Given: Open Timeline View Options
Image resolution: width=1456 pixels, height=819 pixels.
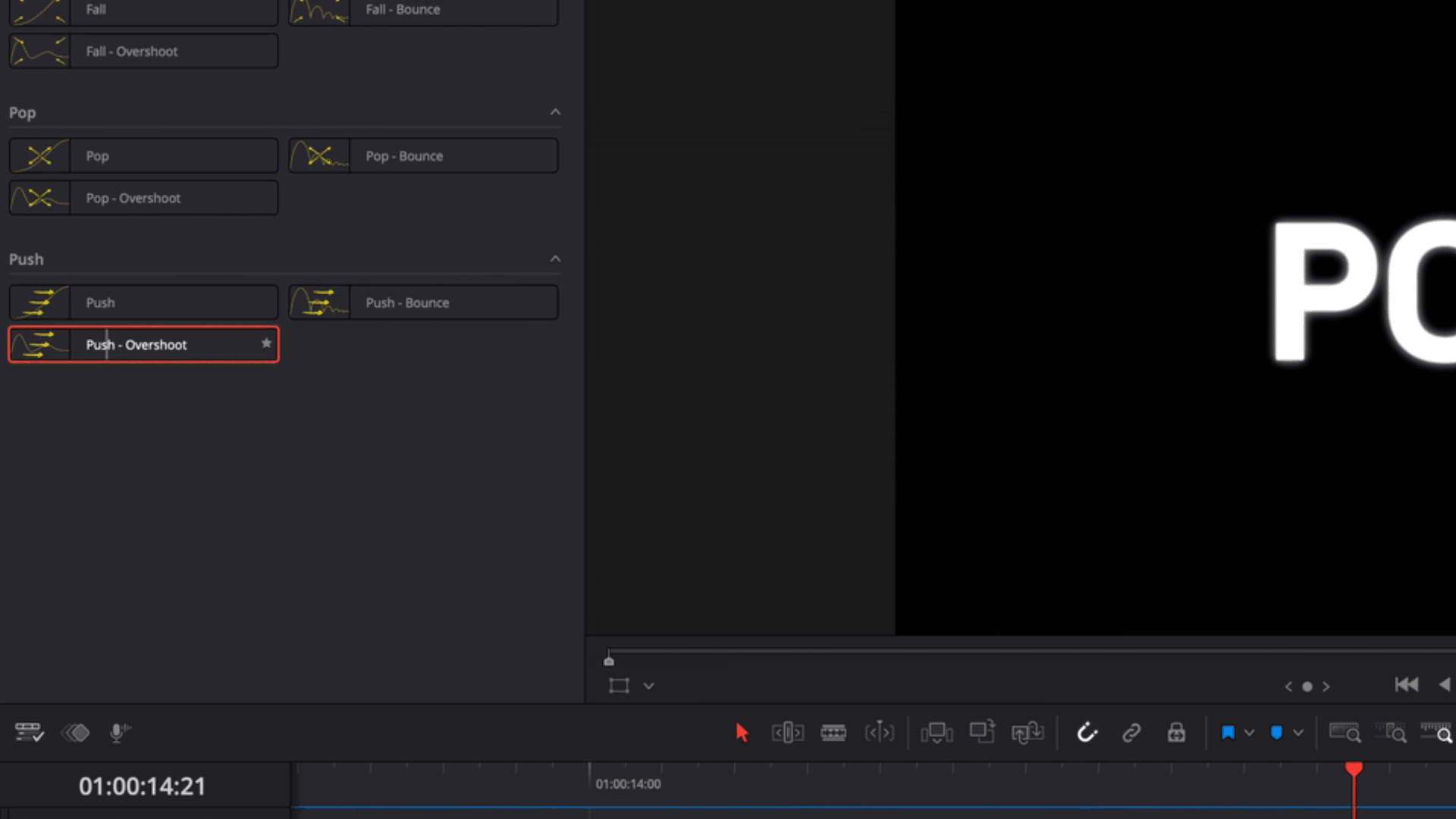Looking at the screenshot, I should click(30, 733).
